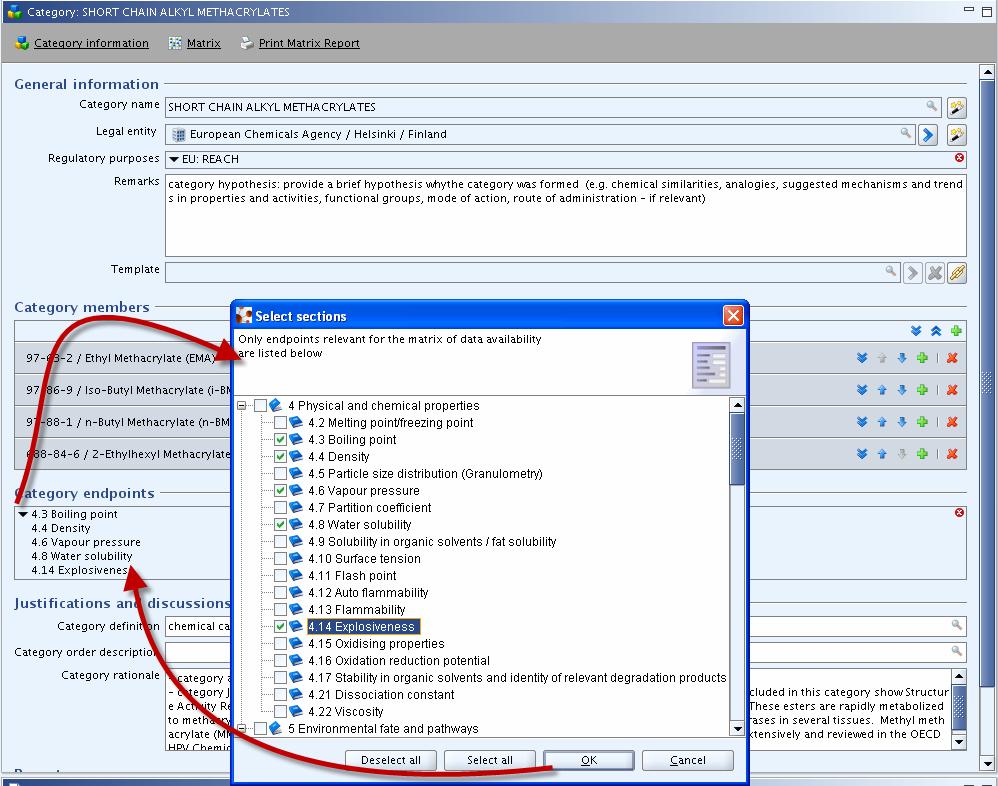This screenshot has height=786, width=998.
Task: Open the Regulatory purposes dropdown
Action: (174, 159)
